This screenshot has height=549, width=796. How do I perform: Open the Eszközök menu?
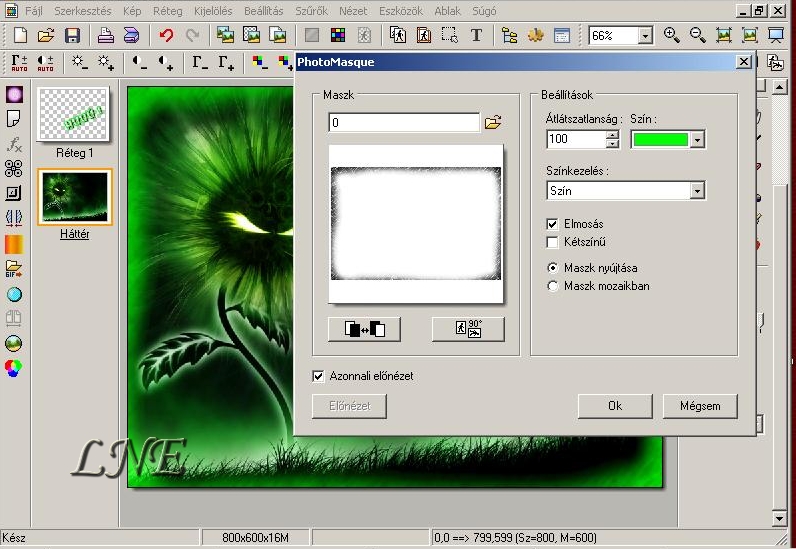[401, 11]
